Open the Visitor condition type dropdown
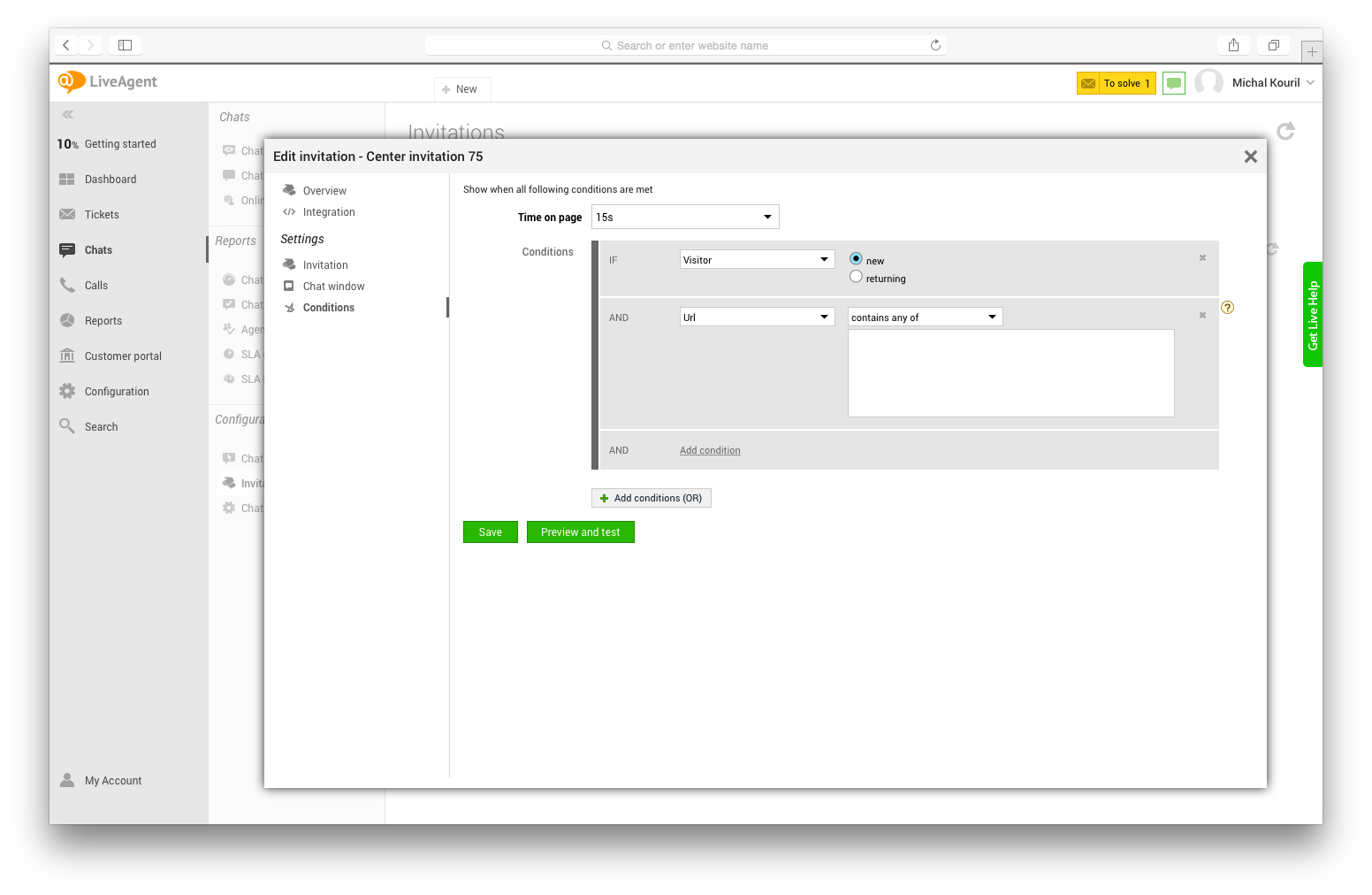1372x895 pixels. tap(758, 260)
